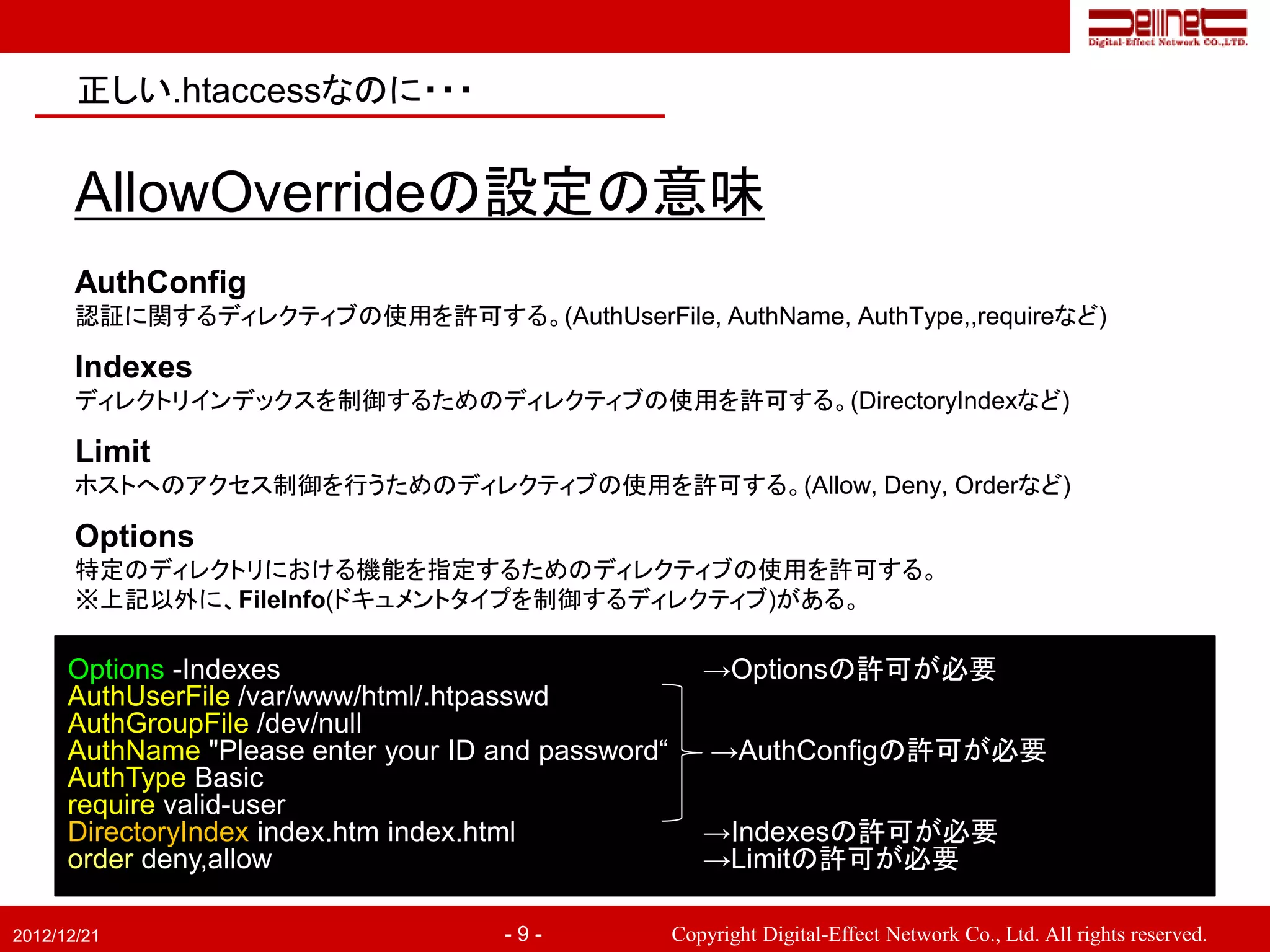Click the 'require valid-user' line
The width and height of the screenshot is (1270, 952).
(176, 804)
